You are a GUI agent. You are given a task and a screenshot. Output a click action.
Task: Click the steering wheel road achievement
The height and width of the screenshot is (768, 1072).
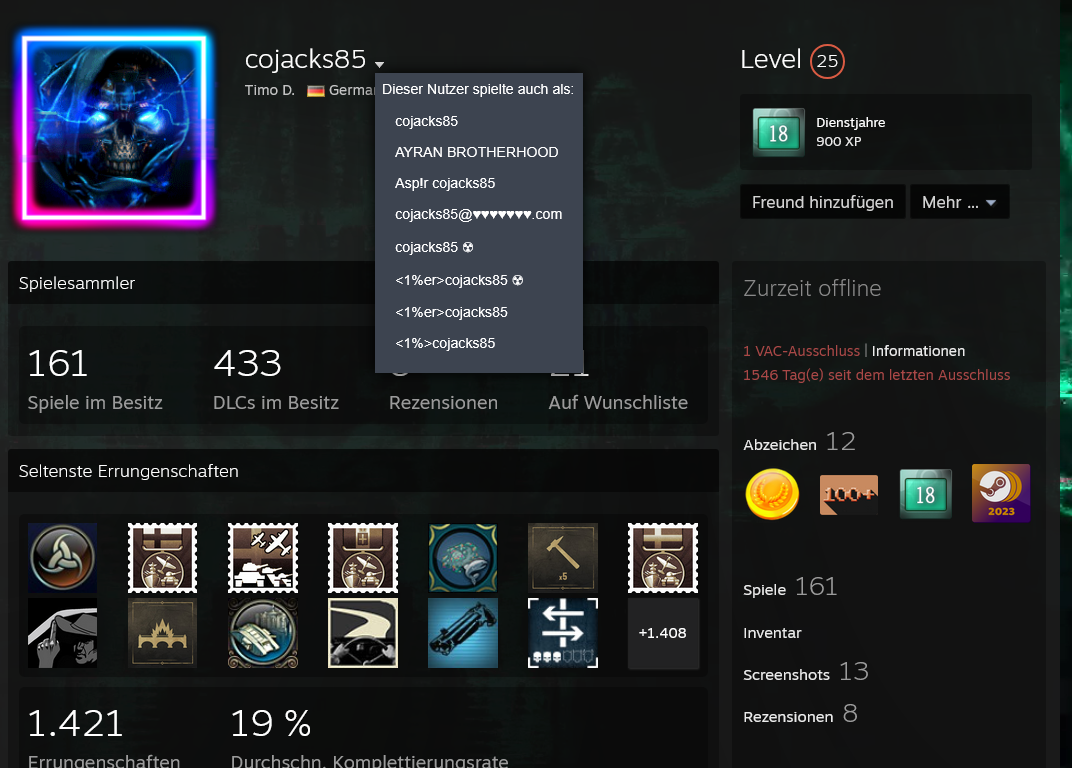pos(363,633)
